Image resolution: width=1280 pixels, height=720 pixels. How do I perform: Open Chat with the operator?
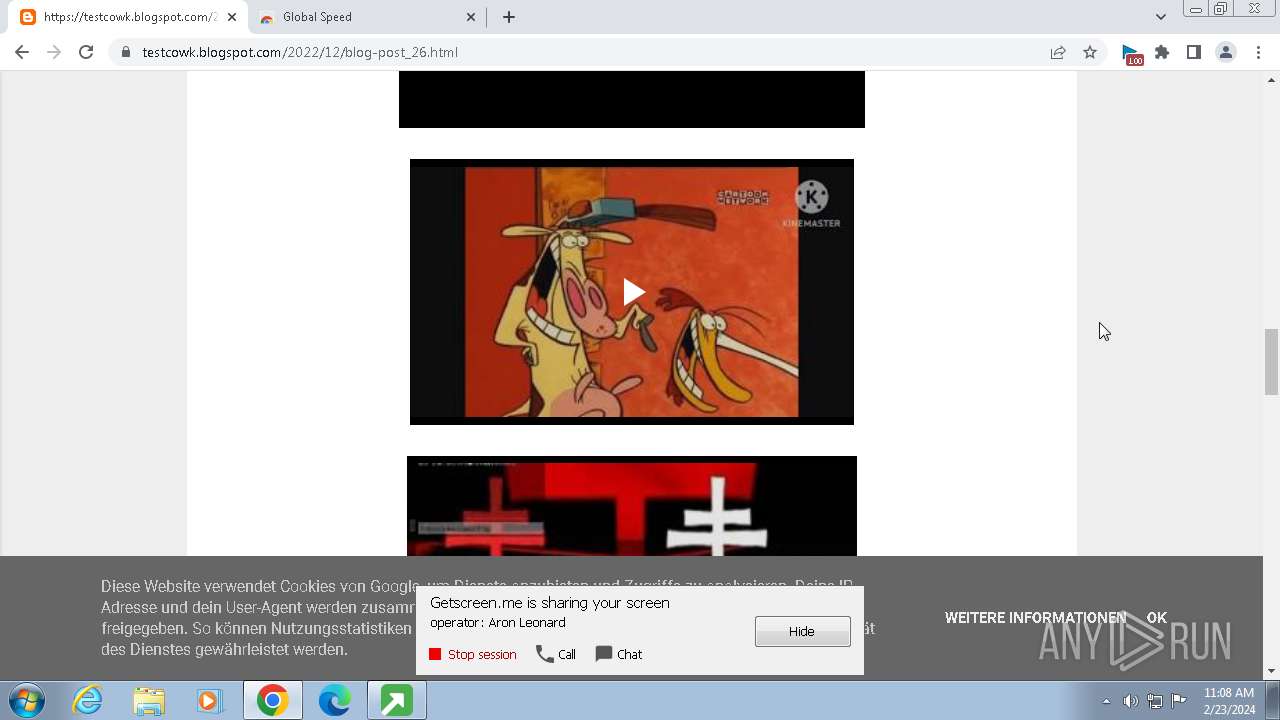[619, 654]
